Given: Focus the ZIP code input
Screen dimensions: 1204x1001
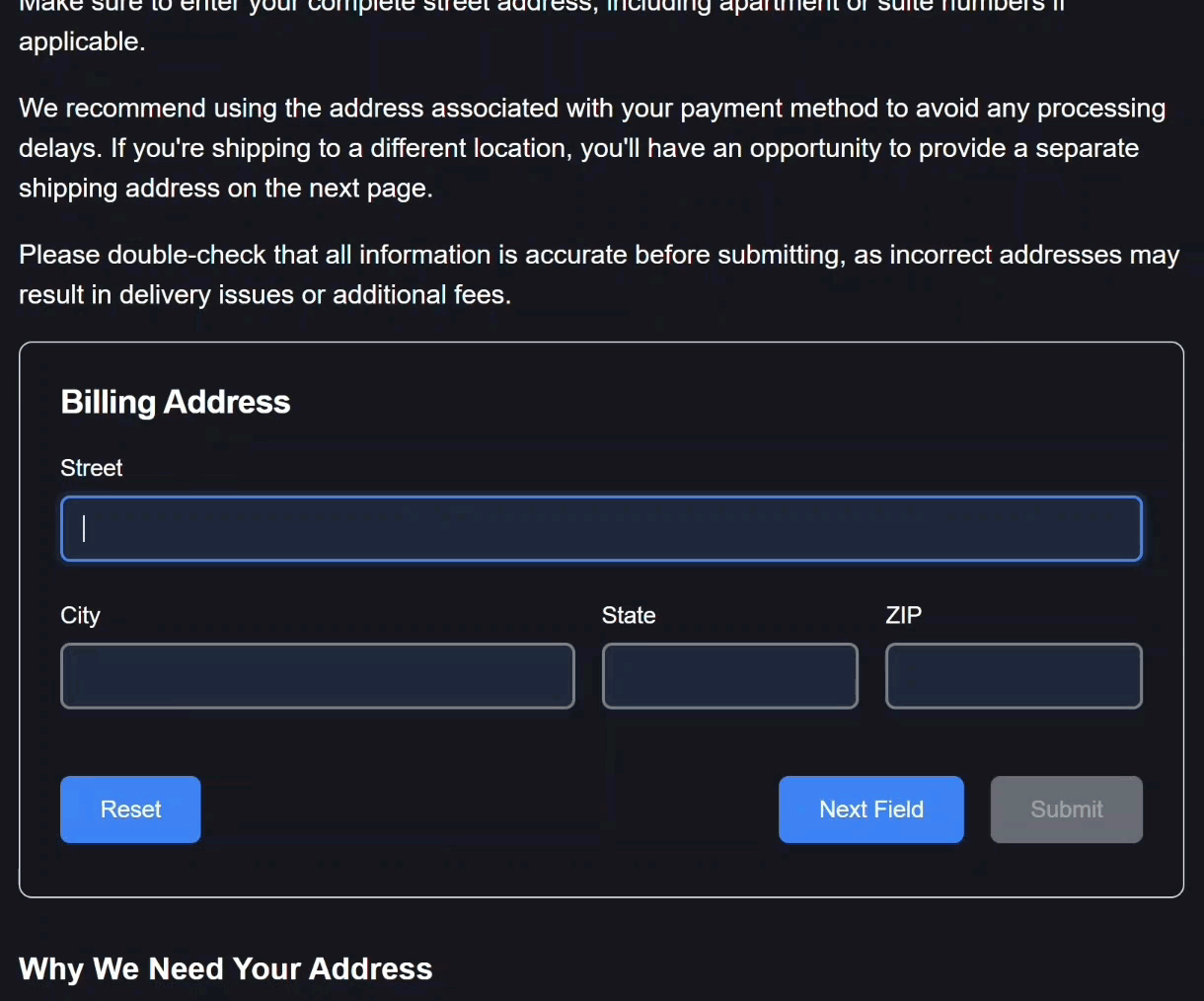Looking at the screenshot, I should (x=1014, y=676).
